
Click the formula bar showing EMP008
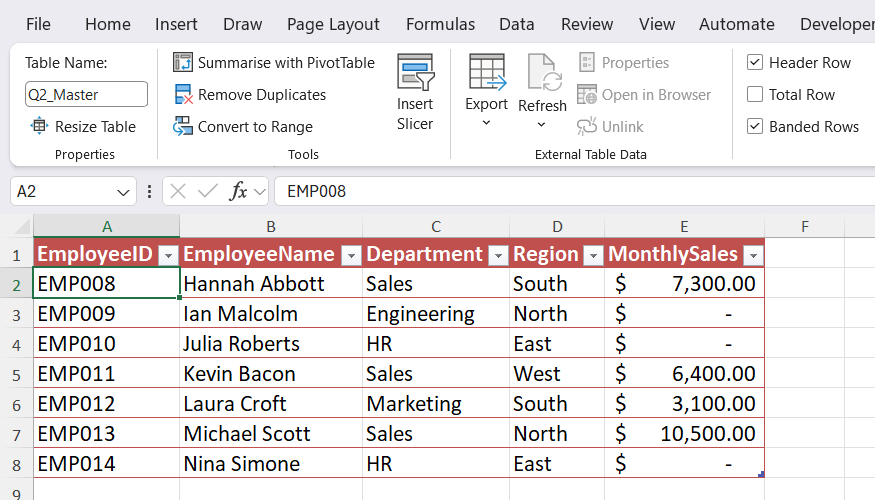click(x=575, y=191)
